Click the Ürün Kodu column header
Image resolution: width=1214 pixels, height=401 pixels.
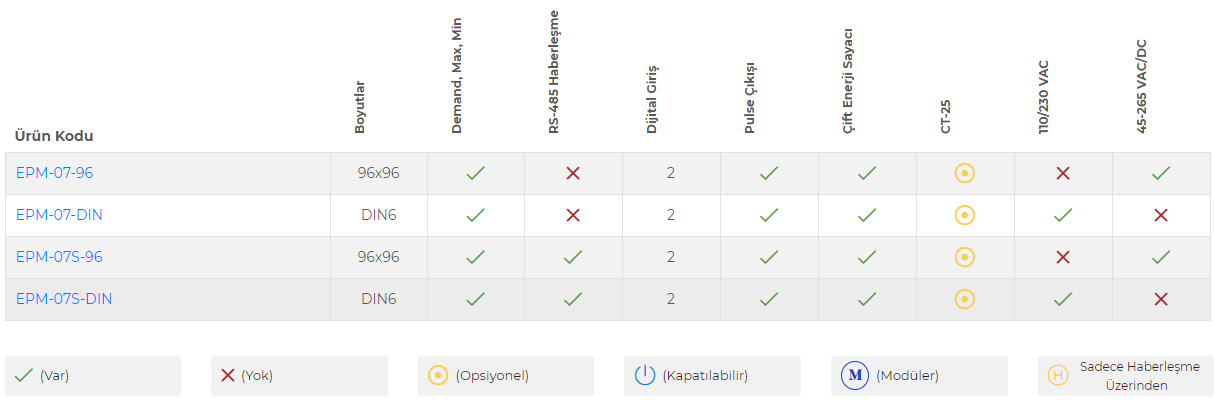click(54, 136)
